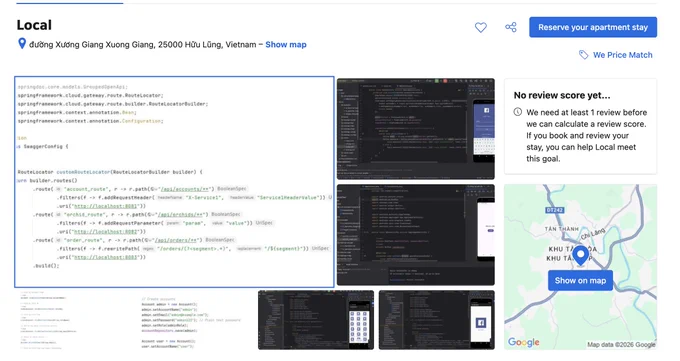Image resolution: width=680 pixels, height=361 pixels.
Task: Click the DT242 road label on map
Action: click(554, 210)
